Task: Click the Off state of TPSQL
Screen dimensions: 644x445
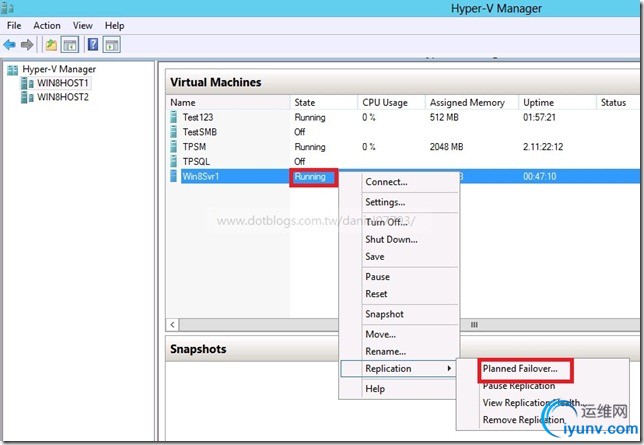Action: [300, 161]
